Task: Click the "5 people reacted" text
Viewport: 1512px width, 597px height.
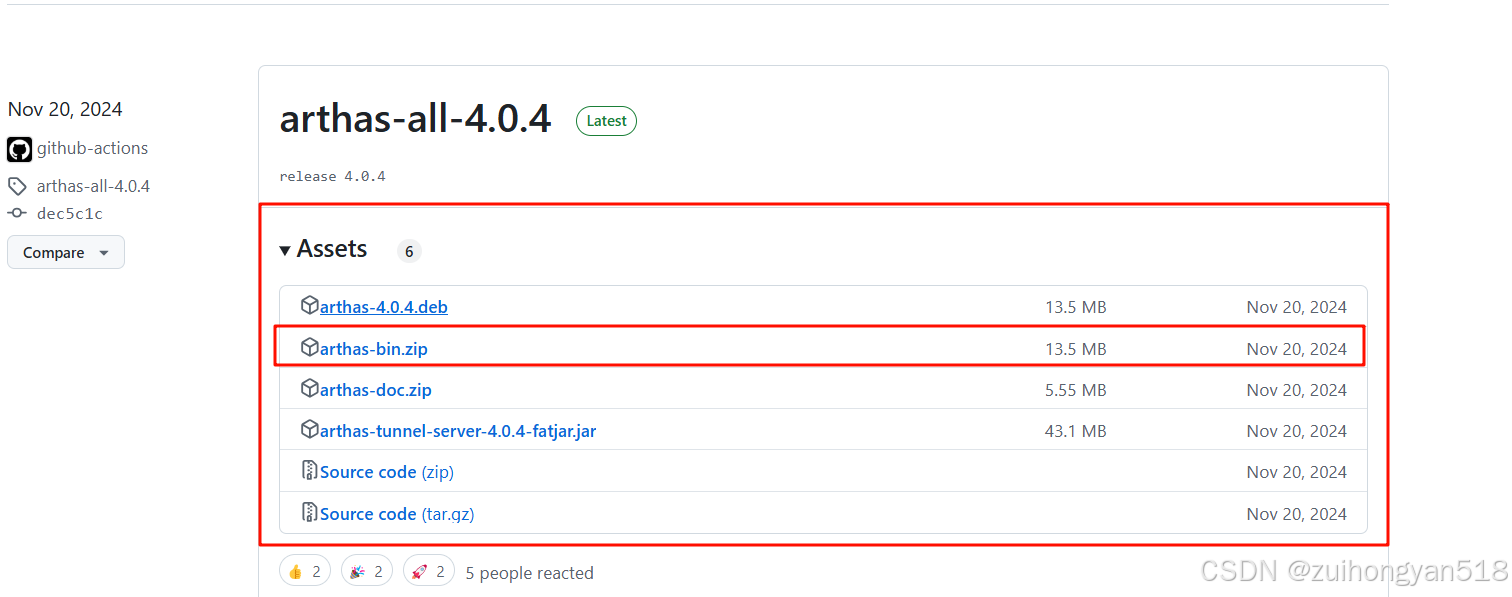Action: coord(529,573)
